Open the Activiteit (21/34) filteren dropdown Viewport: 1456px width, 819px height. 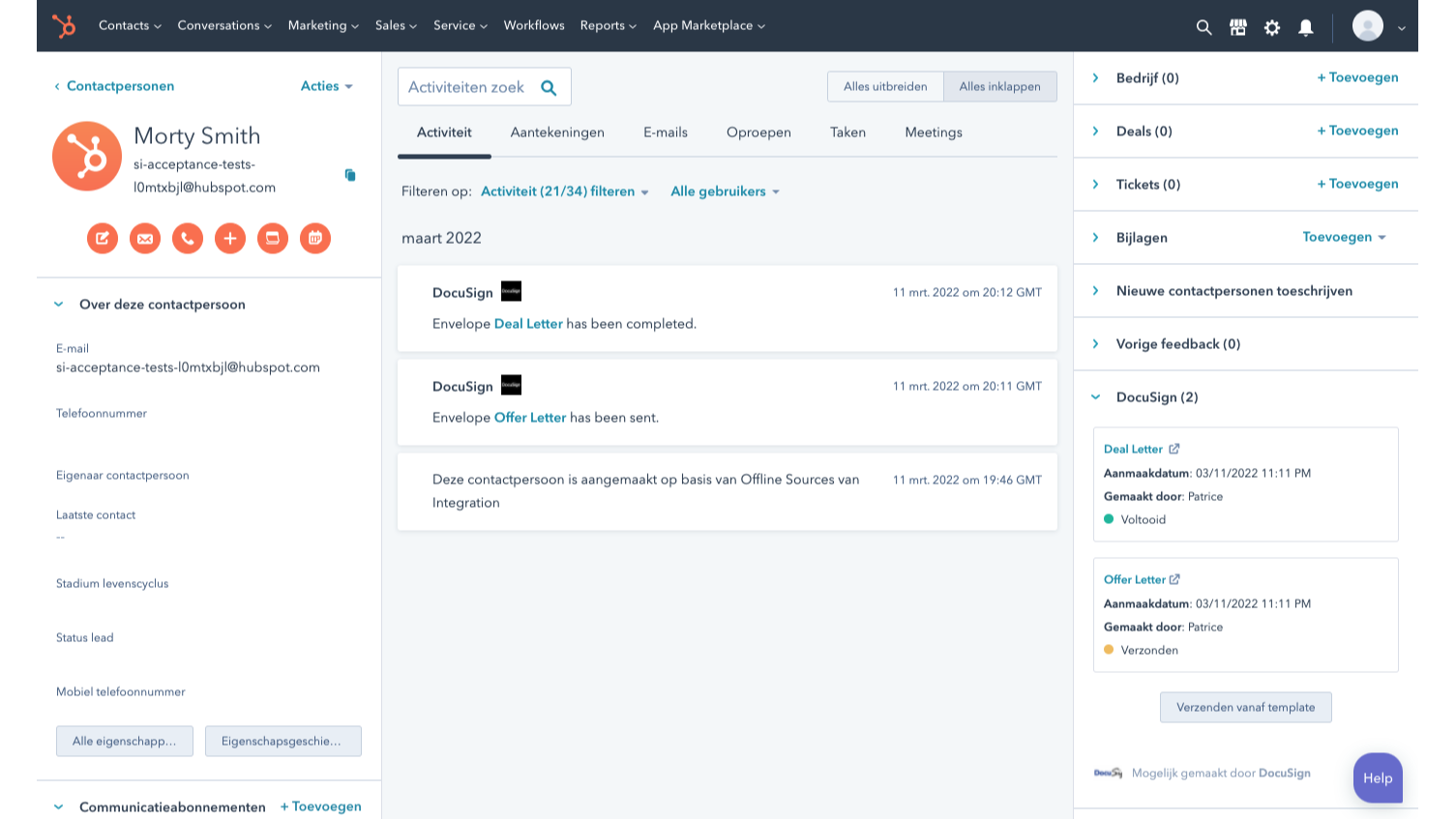tap(565, 191)
